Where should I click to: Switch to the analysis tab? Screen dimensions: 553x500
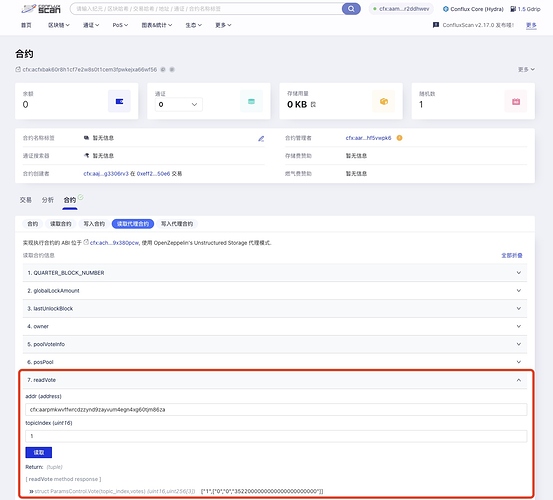pos(48,200)
